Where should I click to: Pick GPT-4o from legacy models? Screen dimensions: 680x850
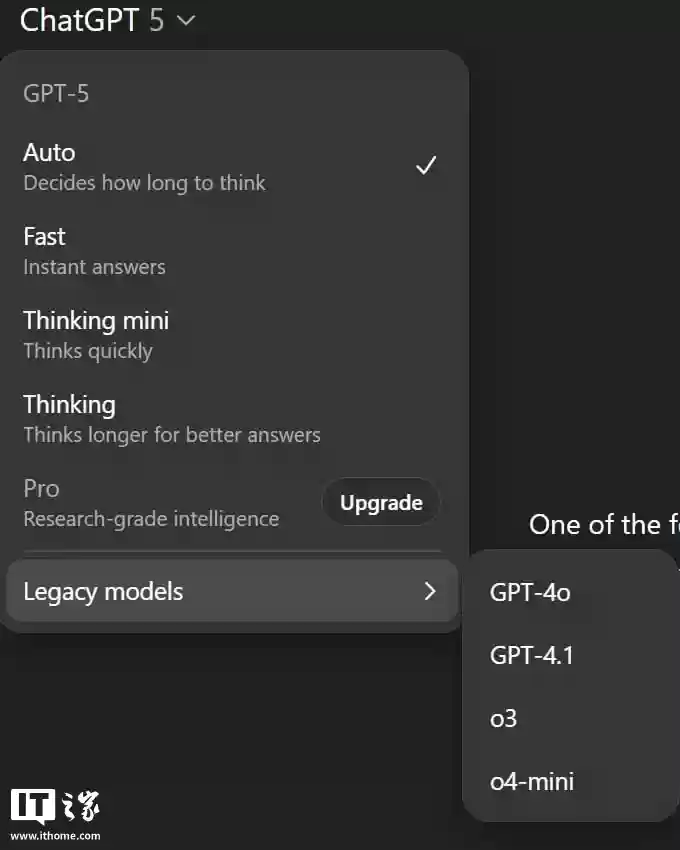click(530, 592)
